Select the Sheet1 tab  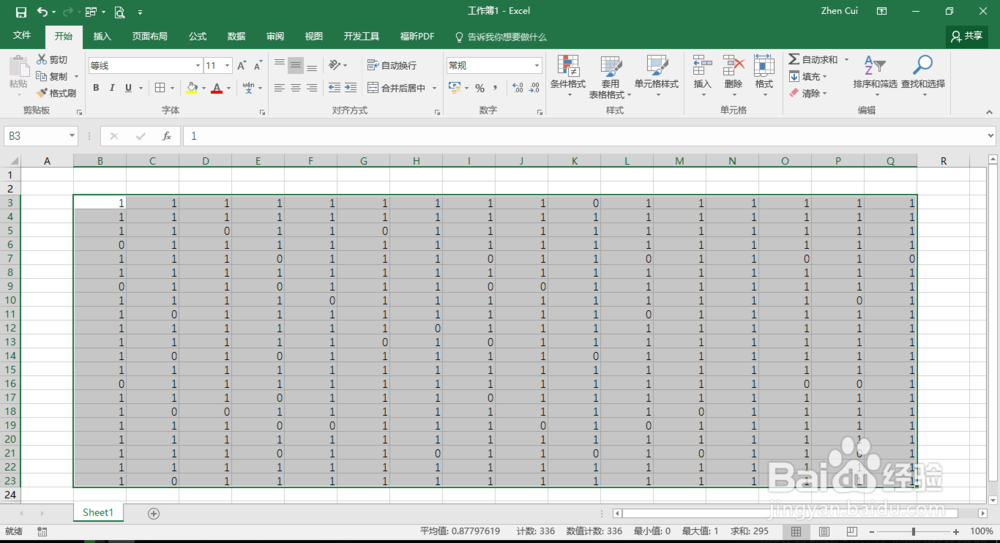coord(98,512)
